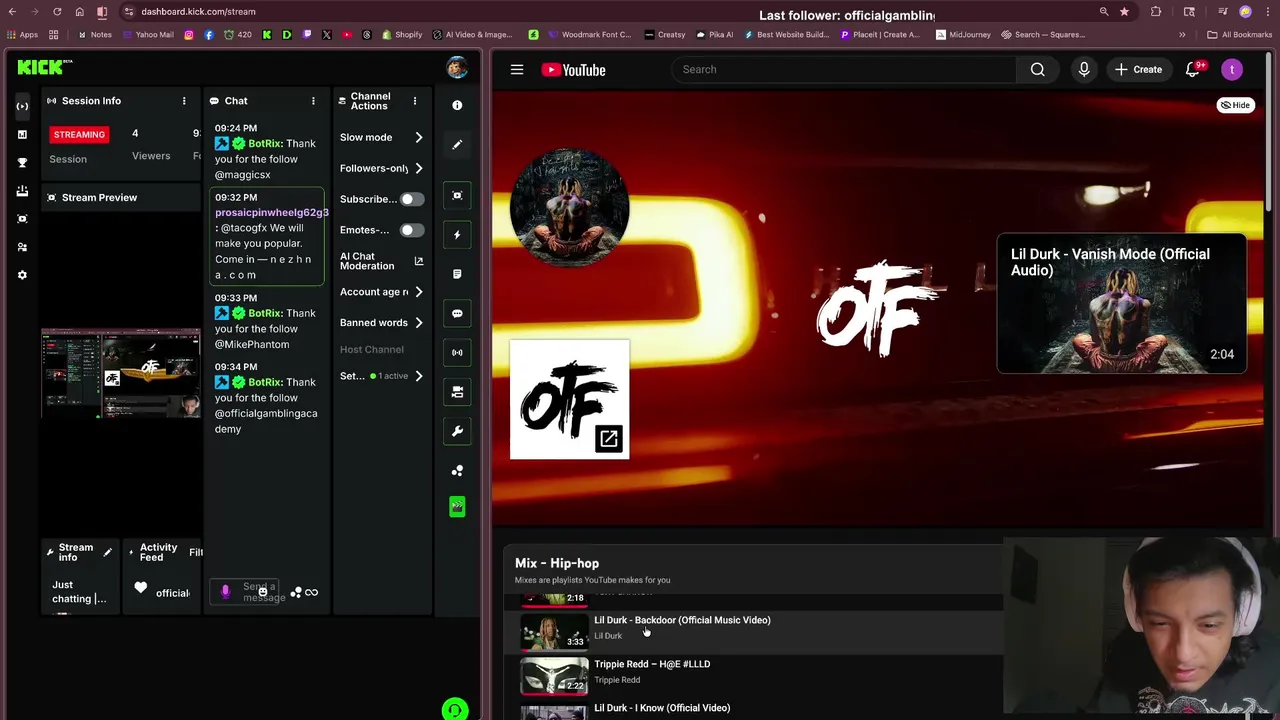Open the community icon in the Kick sidebar

point(22,247)
